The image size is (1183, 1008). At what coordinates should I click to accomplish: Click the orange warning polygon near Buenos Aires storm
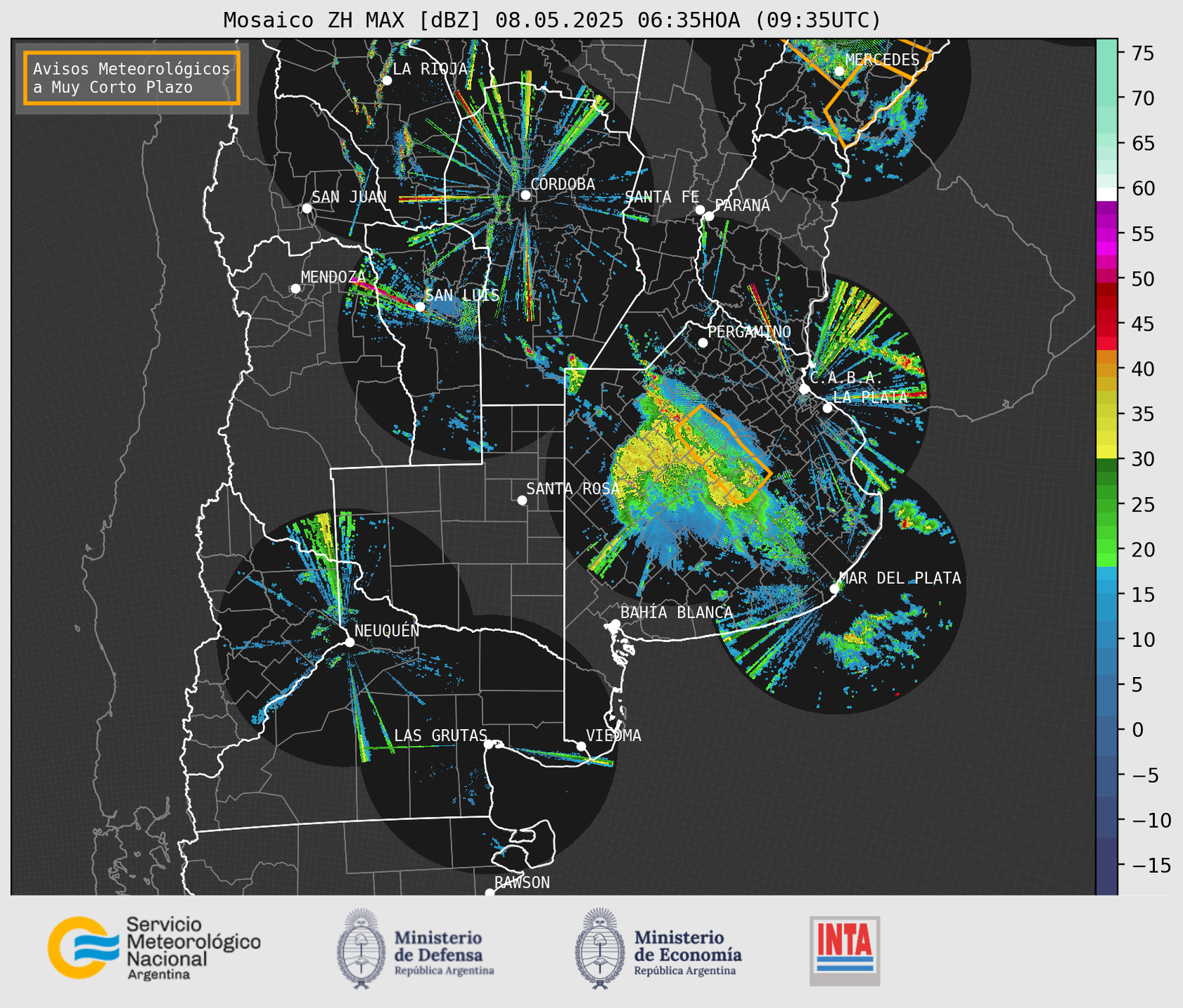[x=723, y=454]
